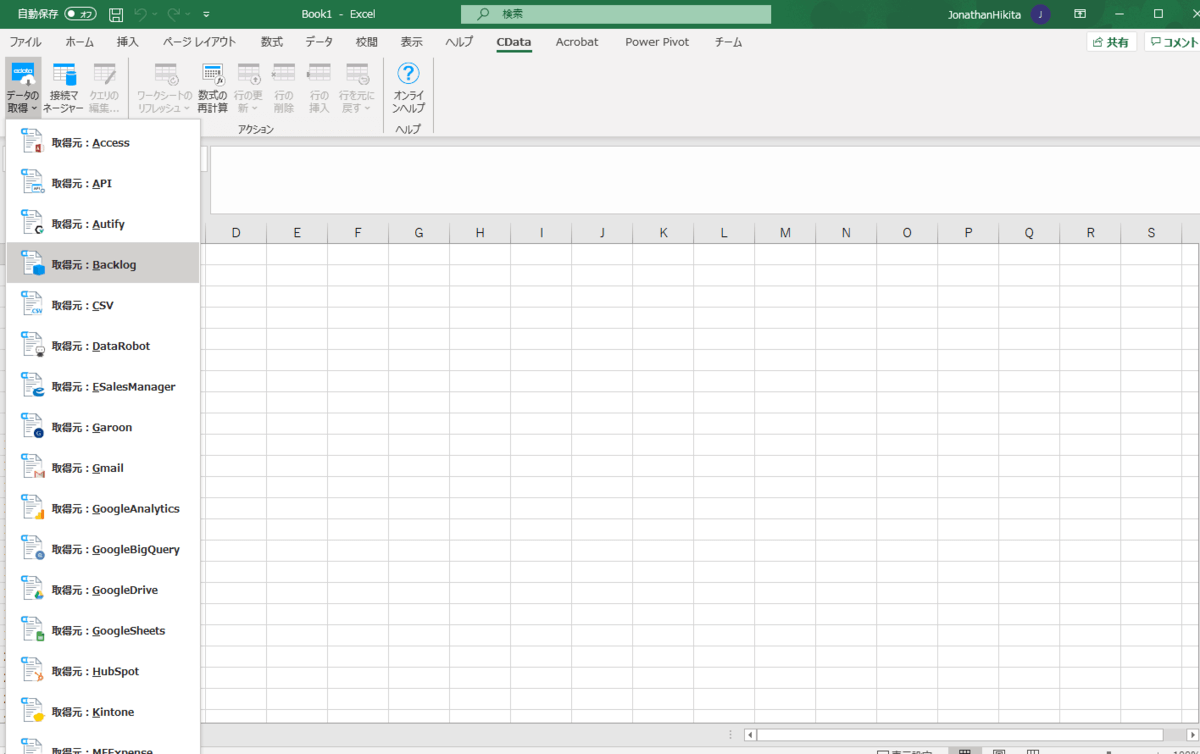Open the ページレイアウト tab

pos(199,42)
